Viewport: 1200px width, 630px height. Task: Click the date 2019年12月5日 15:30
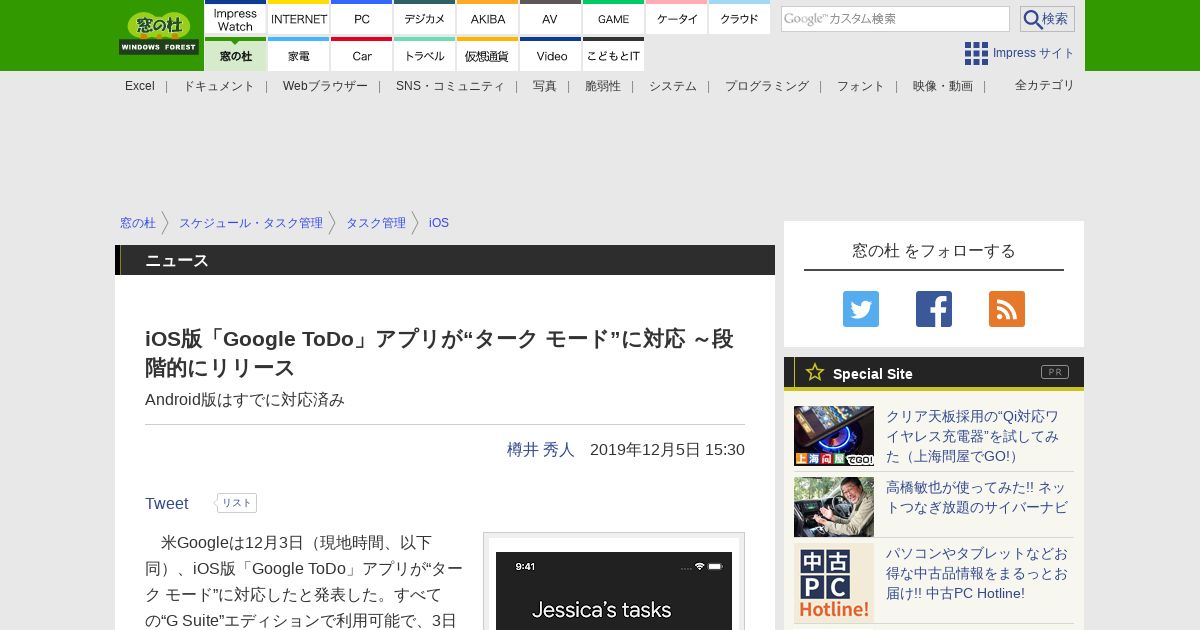click(667, 450)
